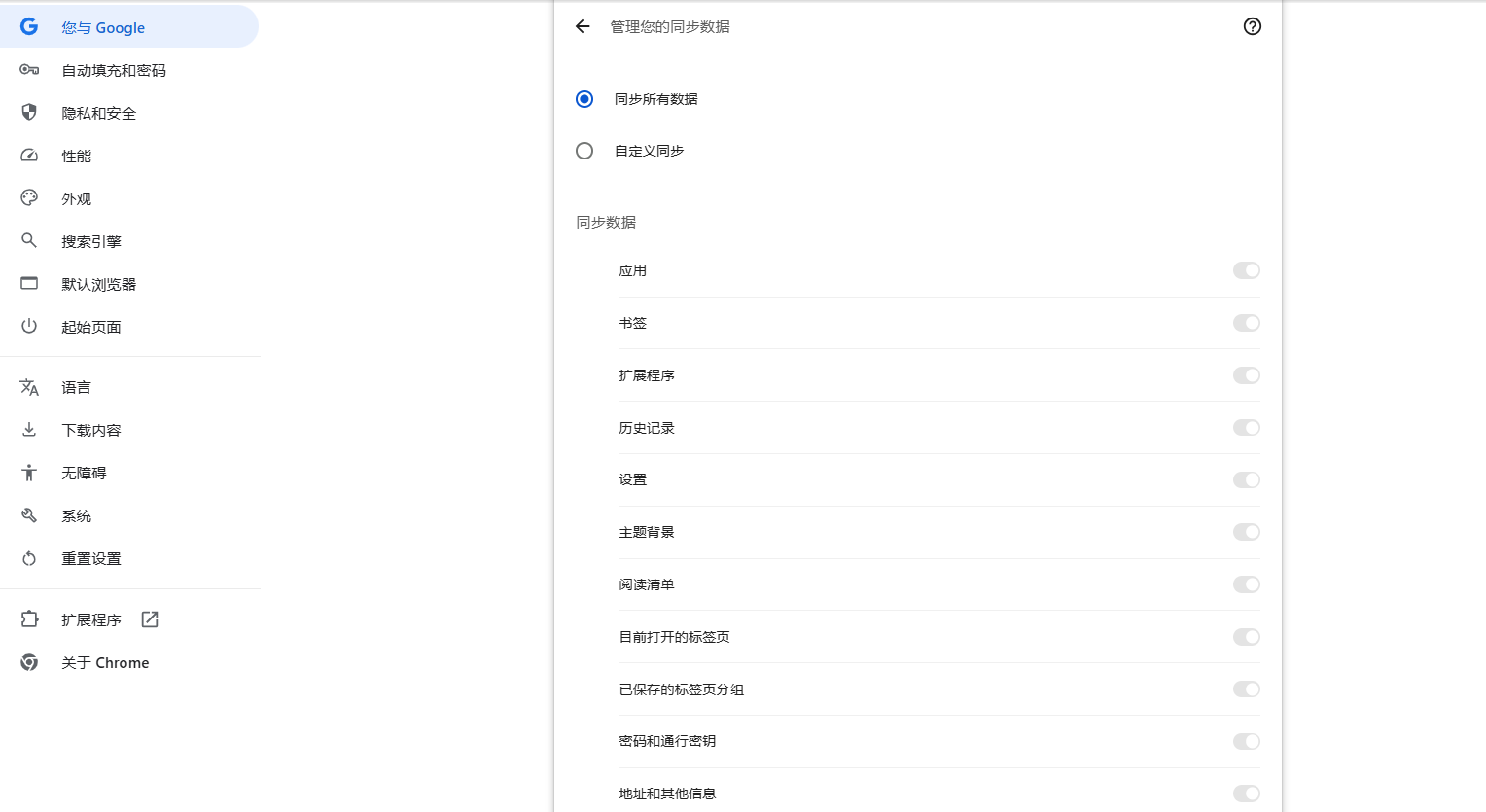Click the browser window icon for 默认浏览器
This screenshot has width=1486, height=812.
pos(29,283)
